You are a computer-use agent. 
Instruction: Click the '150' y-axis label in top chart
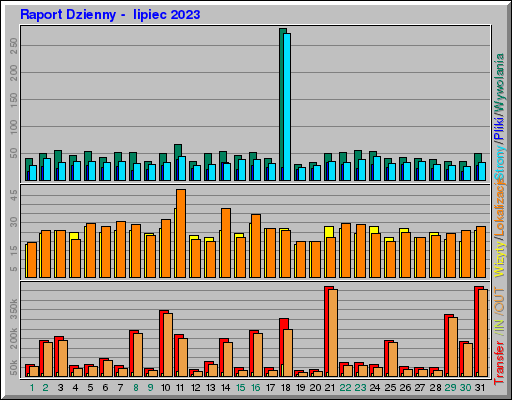pyautogui.click(x=14, y=100)
